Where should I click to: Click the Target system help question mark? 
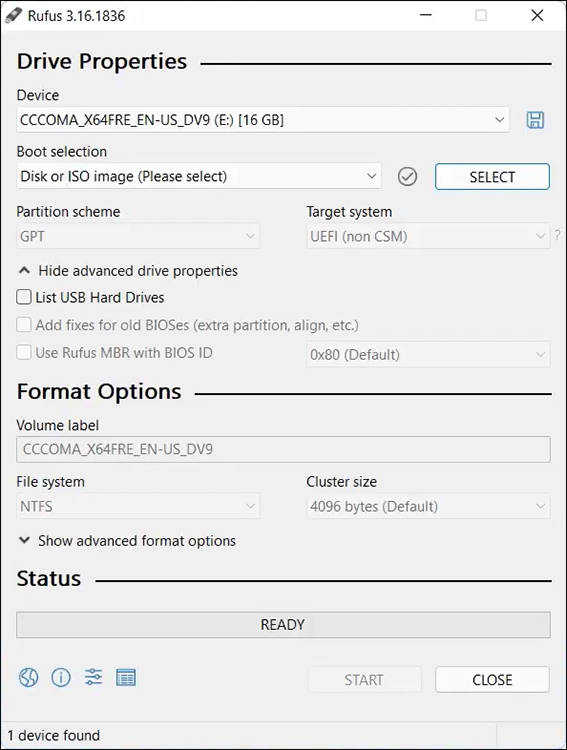point(557,235)
